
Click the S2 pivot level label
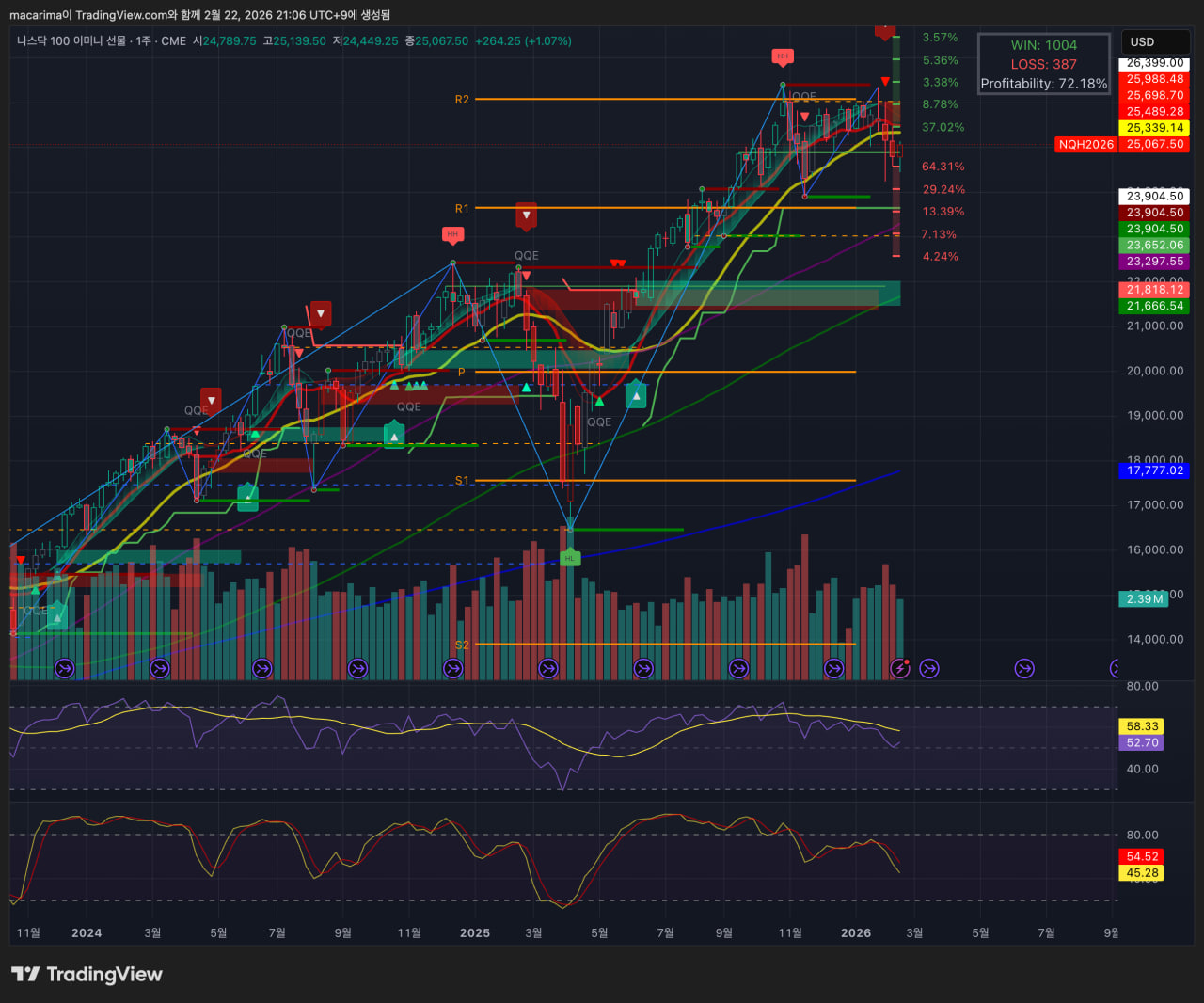coord(462,645)
